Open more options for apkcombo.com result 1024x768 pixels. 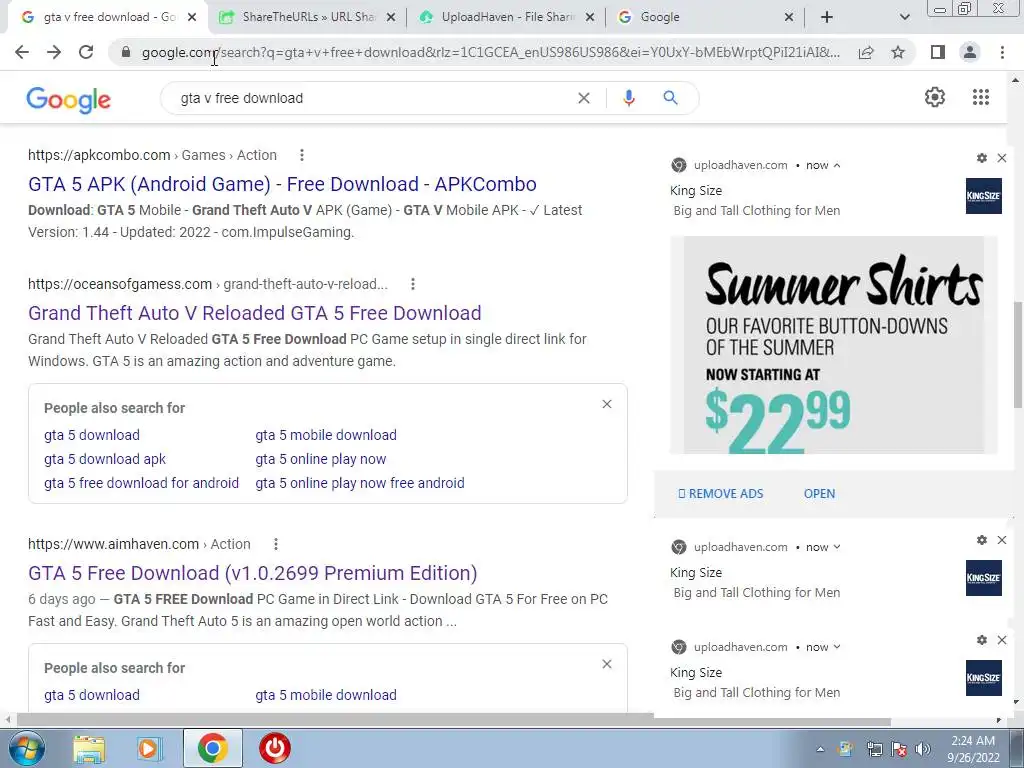click(301, 155)
